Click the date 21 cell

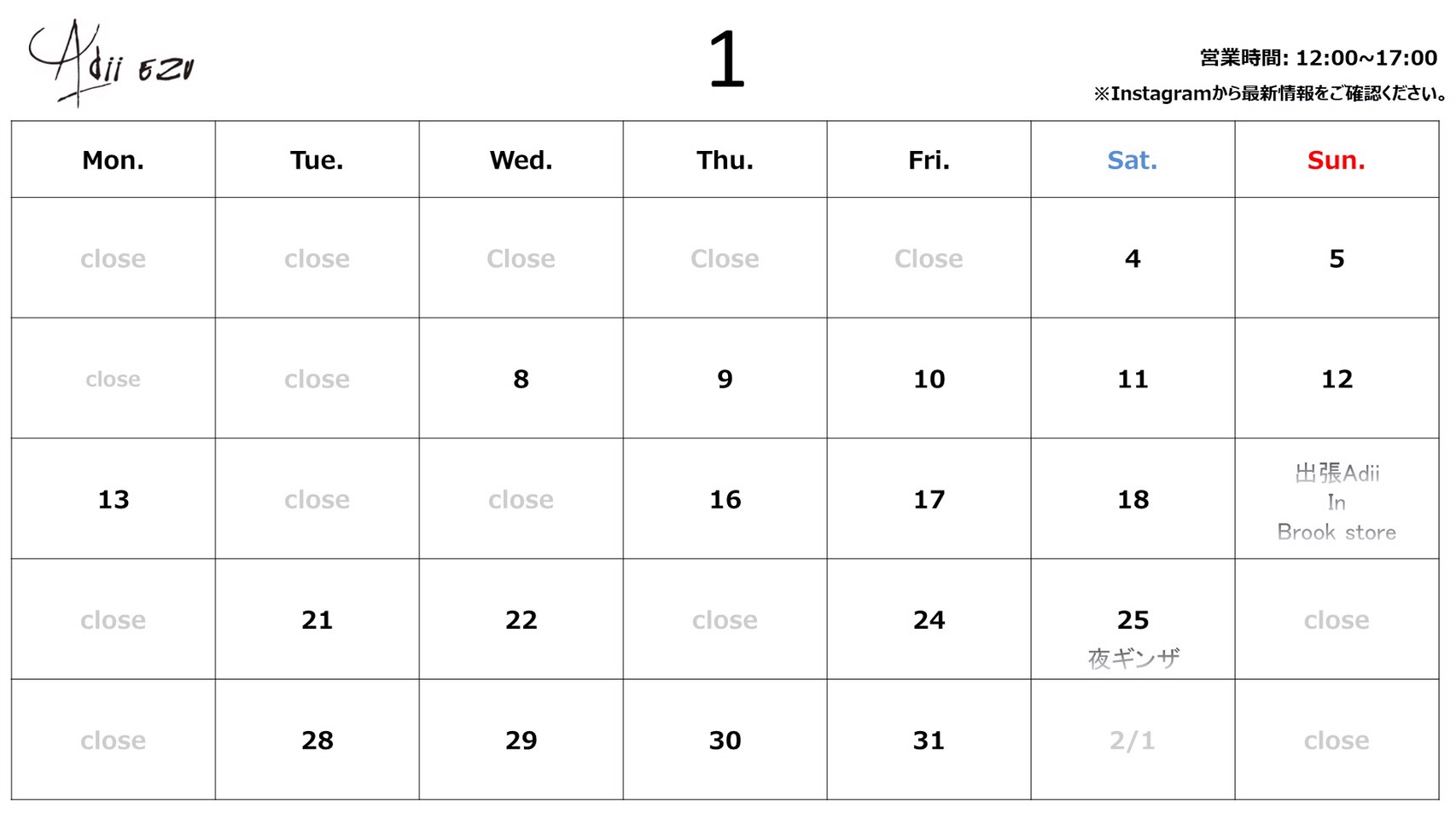(317, 619)
